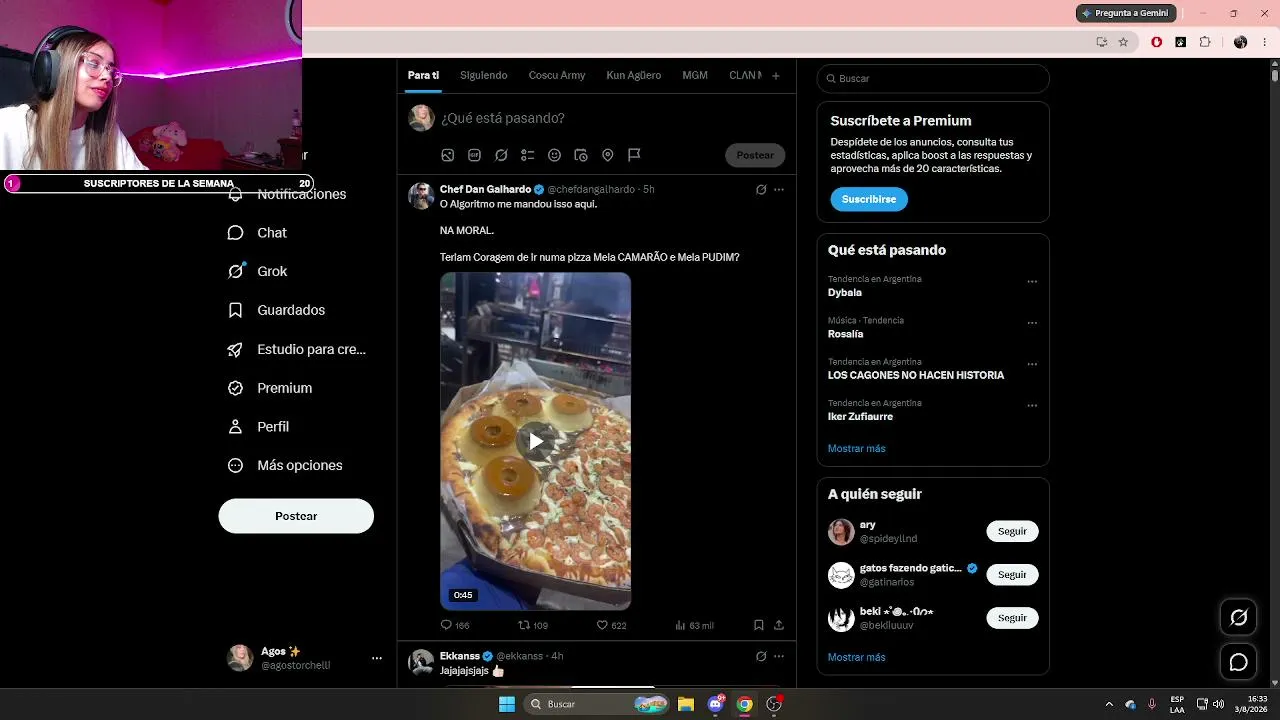
Task: Open Grok image tool in composer toolbar
Action: [501, 155]
